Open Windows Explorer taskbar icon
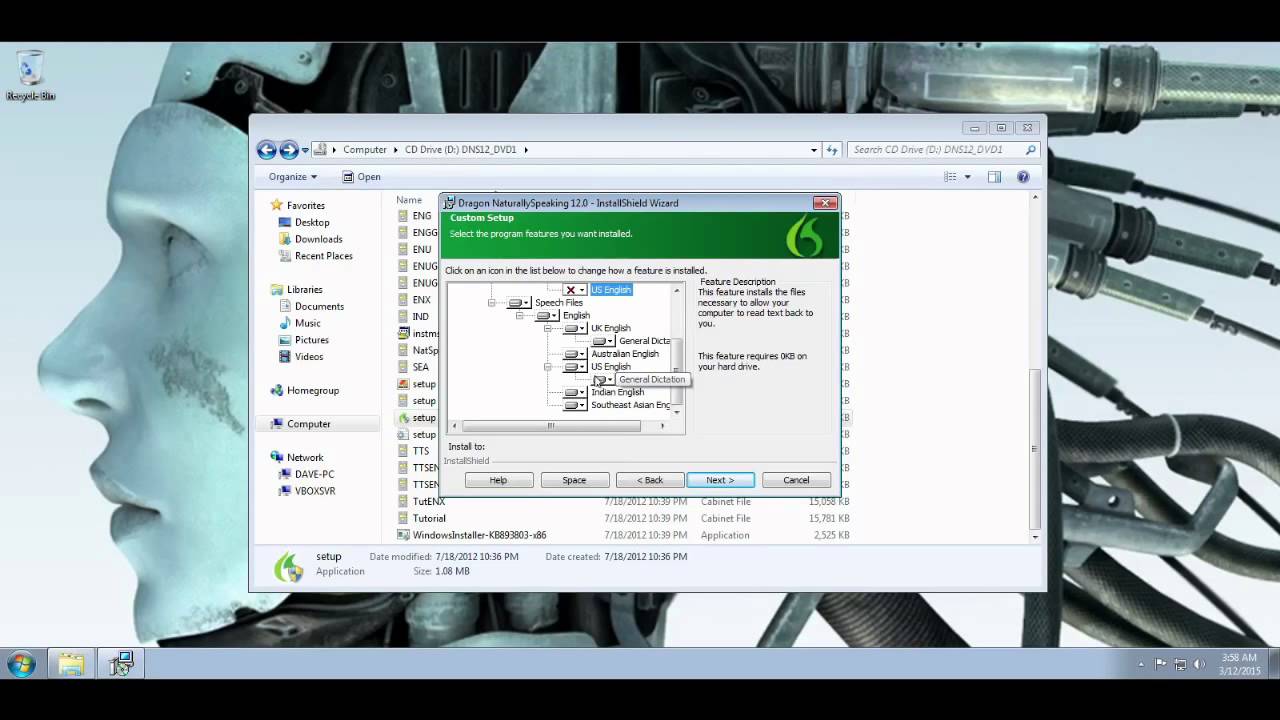 click(71, 664)
